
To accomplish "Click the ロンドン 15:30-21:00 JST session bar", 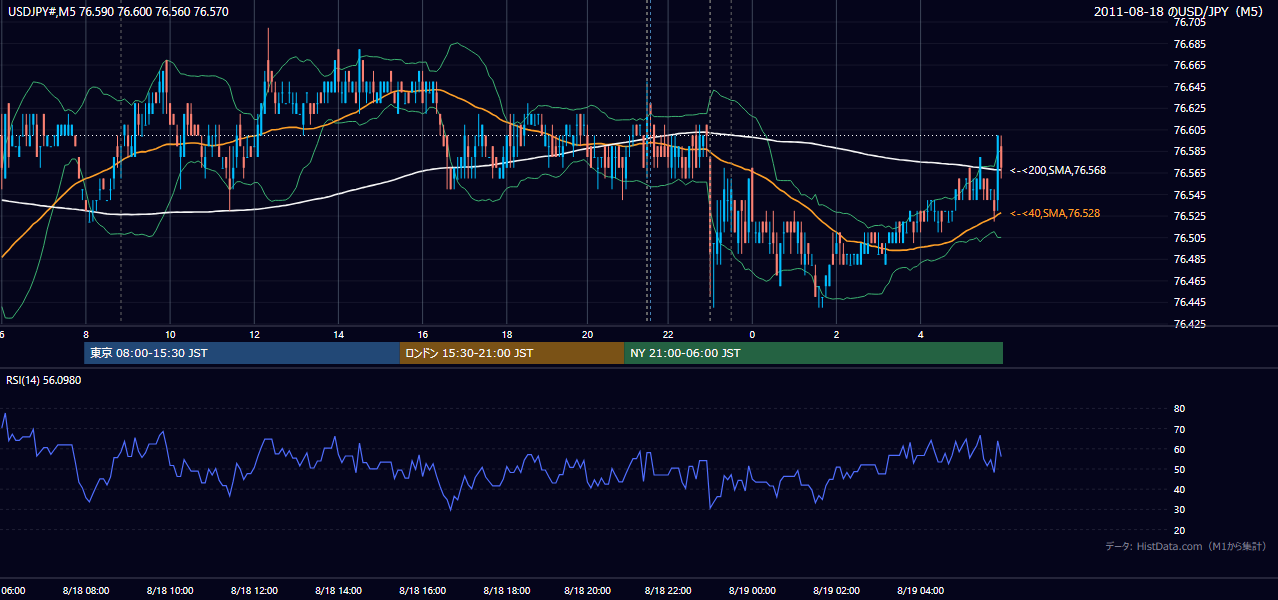I will tap(511, 353).
